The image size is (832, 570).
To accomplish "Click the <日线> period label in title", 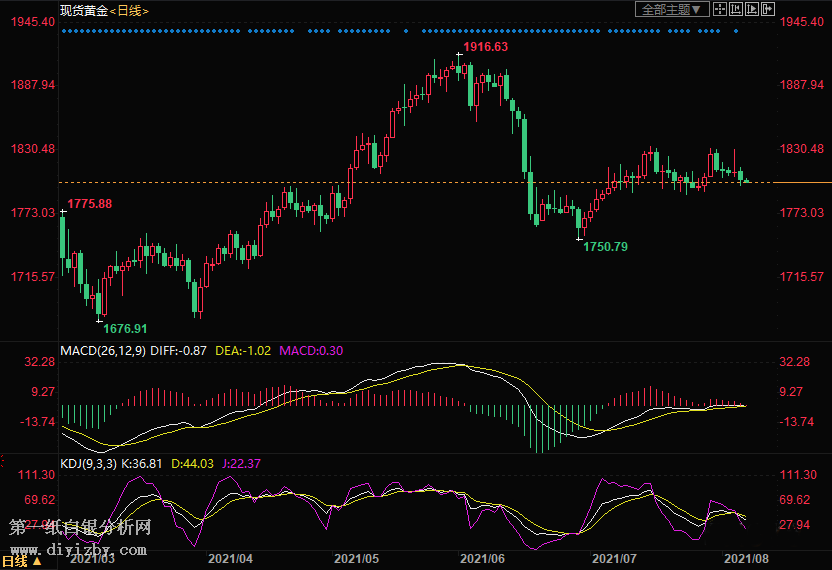I will point(129,10).
